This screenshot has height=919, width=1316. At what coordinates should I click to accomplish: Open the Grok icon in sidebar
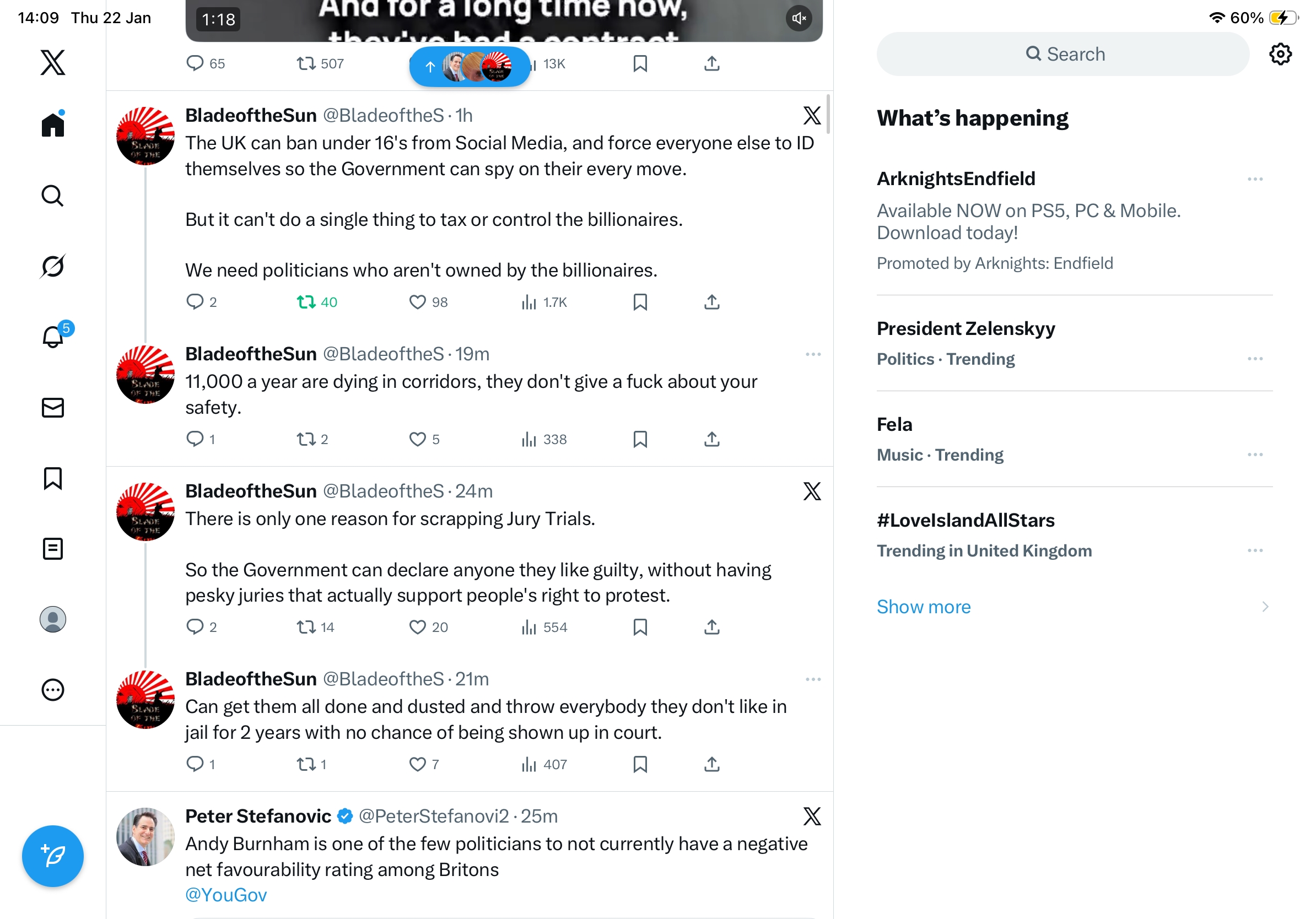click(53, 267)
